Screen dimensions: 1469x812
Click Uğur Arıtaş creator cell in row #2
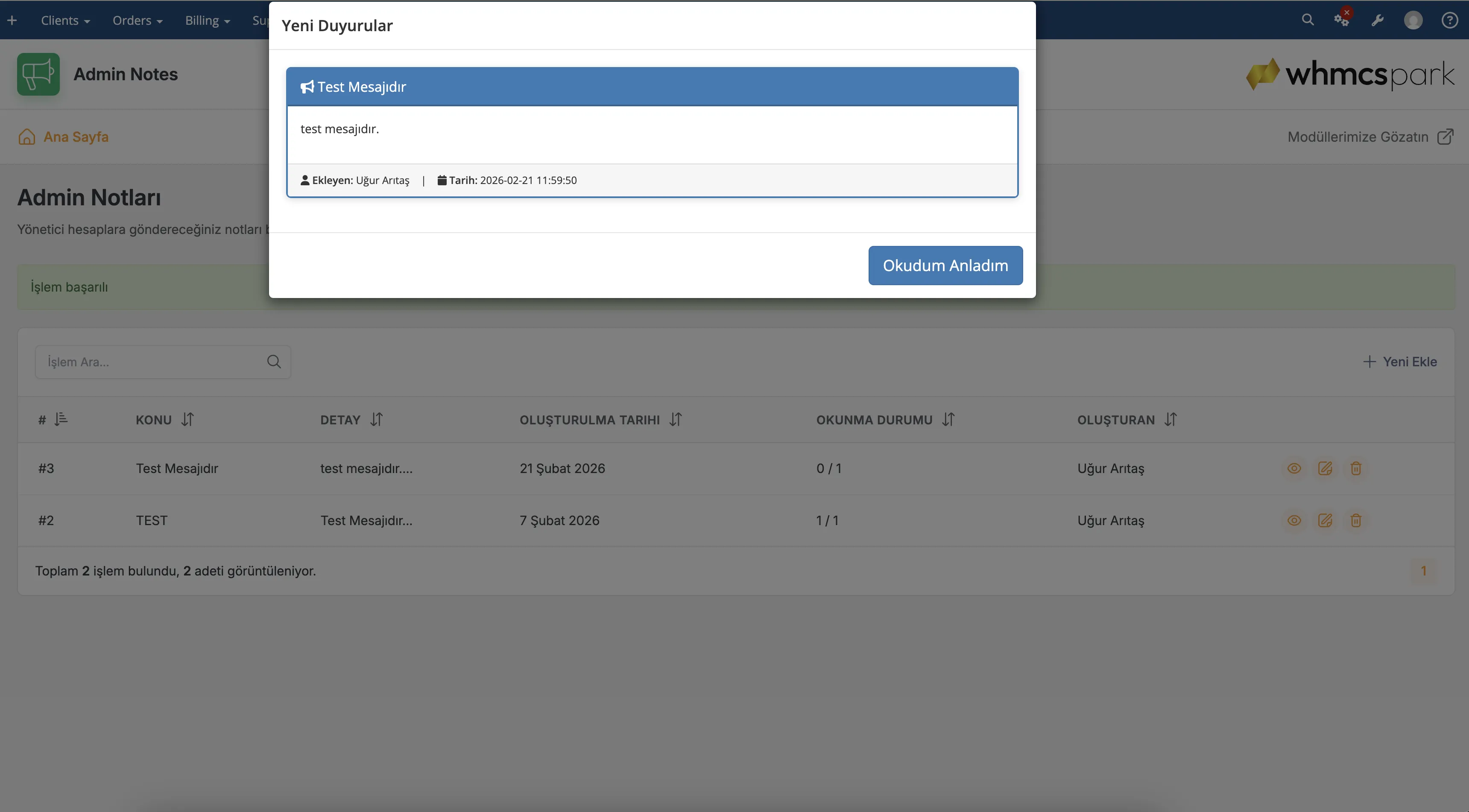tap(1110, 520)
